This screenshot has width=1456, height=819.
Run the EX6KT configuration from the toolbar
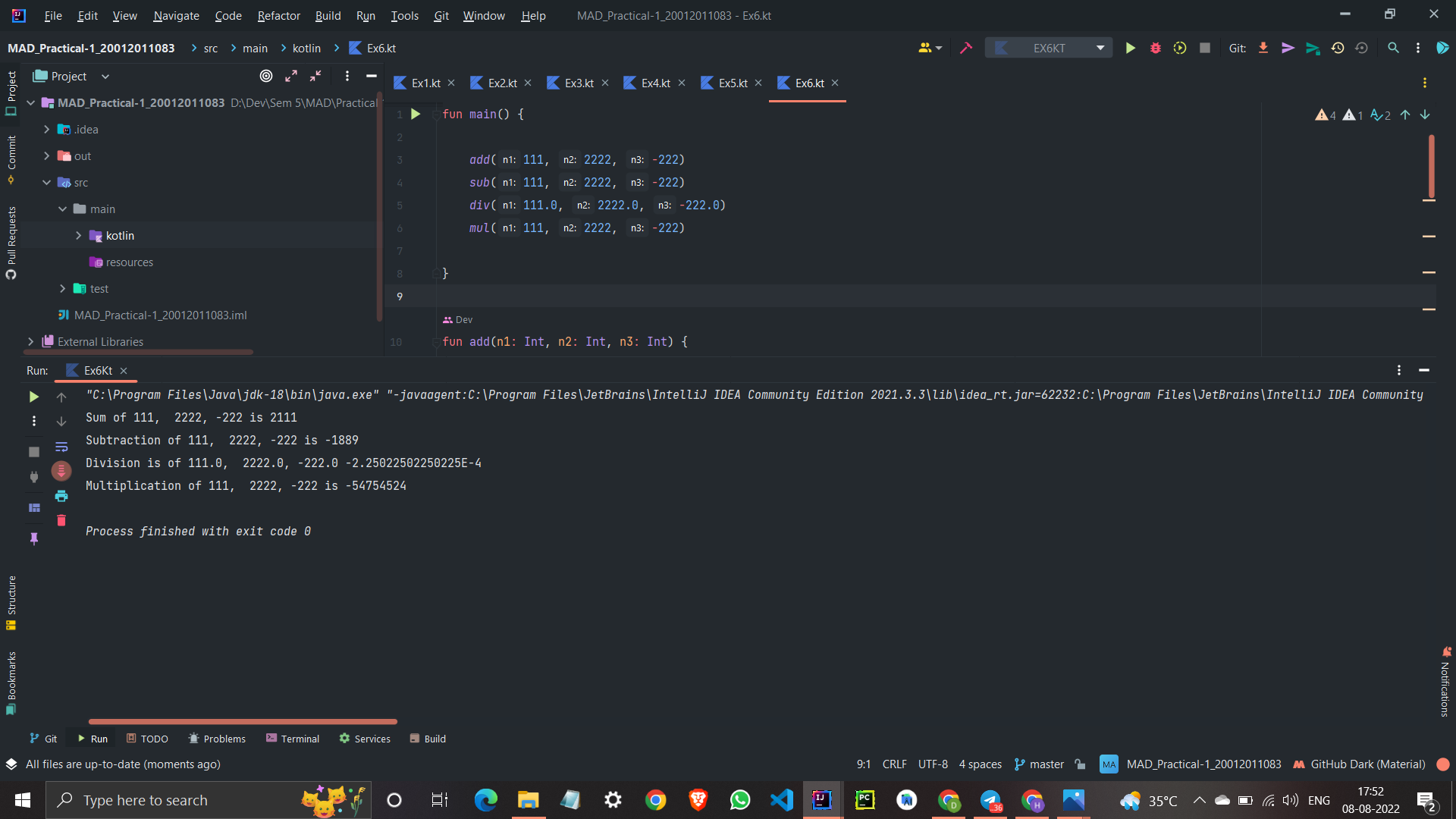point(1130,48)
